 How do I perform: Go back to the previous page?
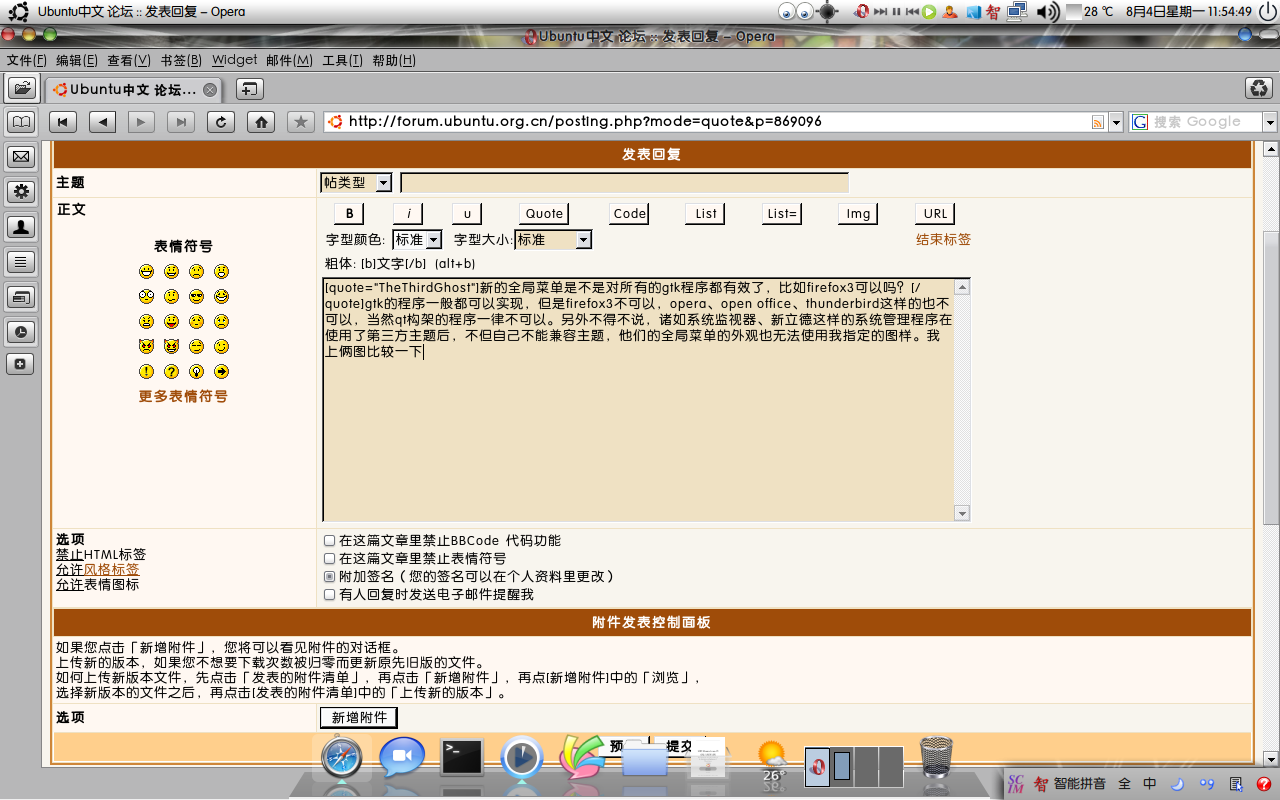(x=102, y=122)
